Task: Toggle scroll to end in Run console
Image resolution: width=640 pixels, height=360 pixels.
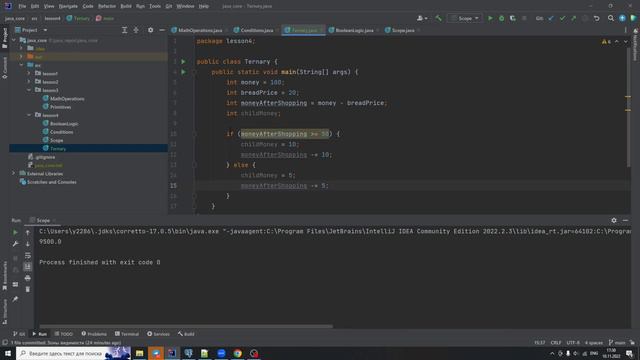Action: click(x=28, y=267)
